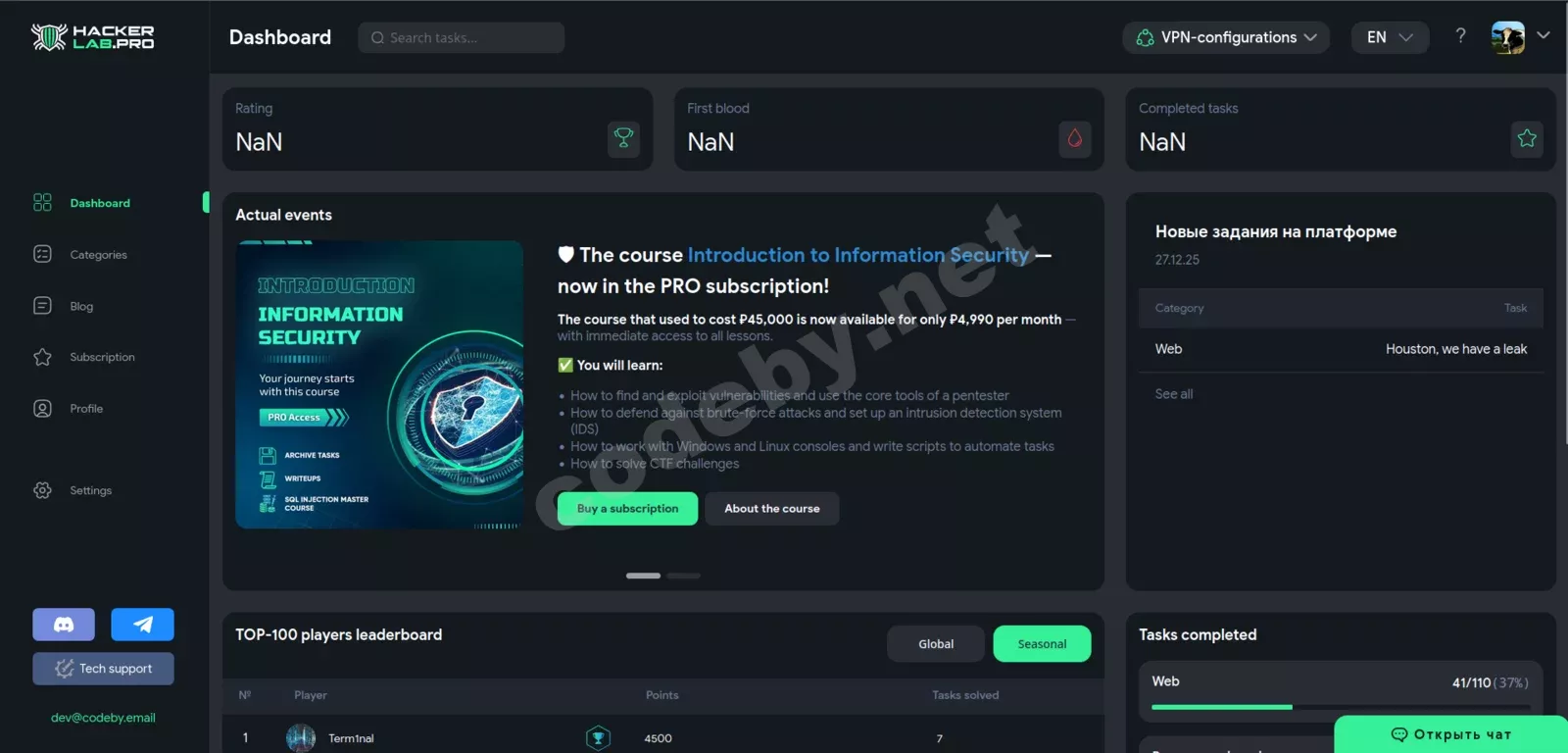Open the Telegram link button
The width and height of the screenshot is (1568, 753).
tap(142, 625)
